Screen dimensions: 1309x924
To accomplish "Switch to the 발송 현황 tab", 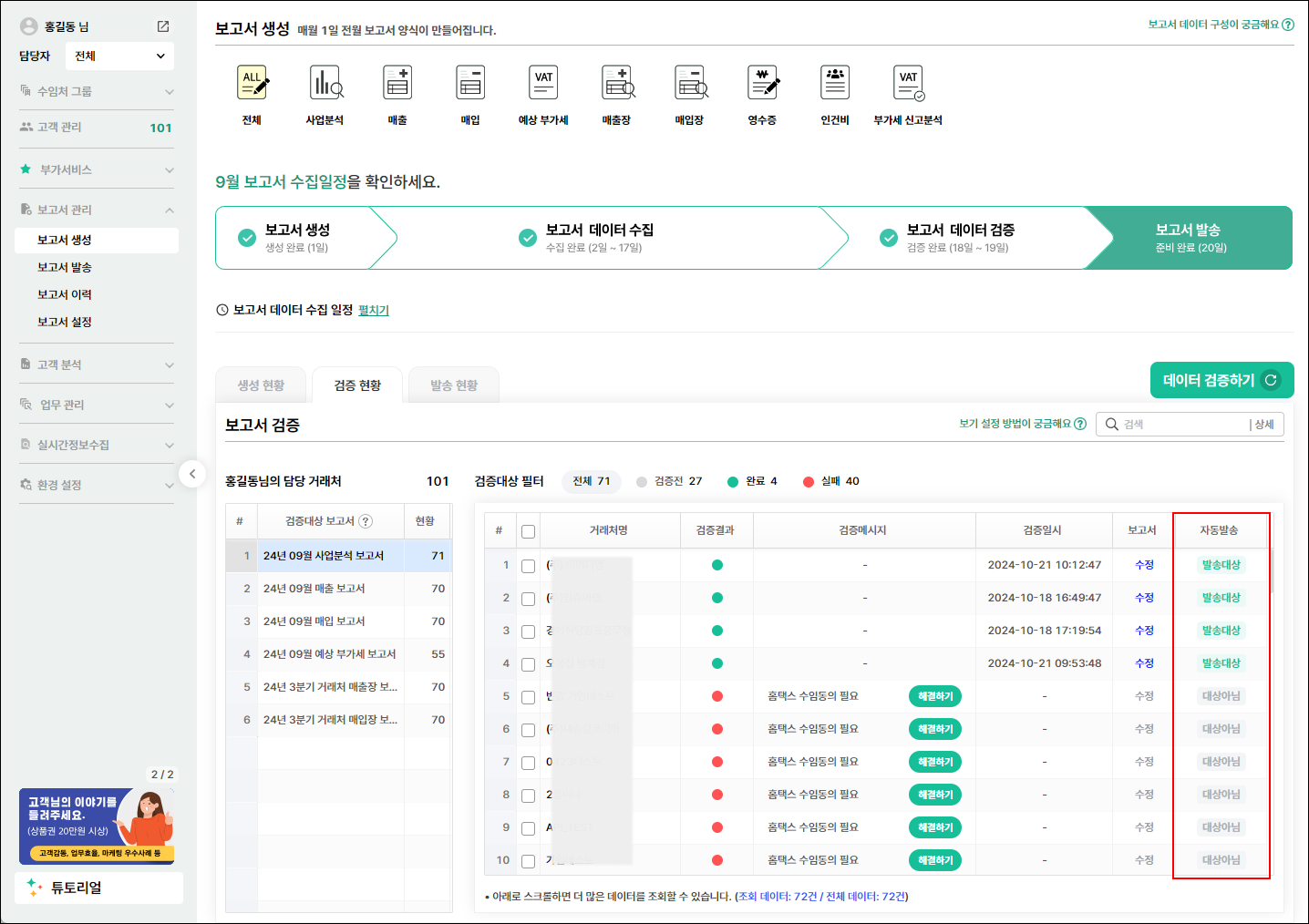I will (x=454, y=385).
